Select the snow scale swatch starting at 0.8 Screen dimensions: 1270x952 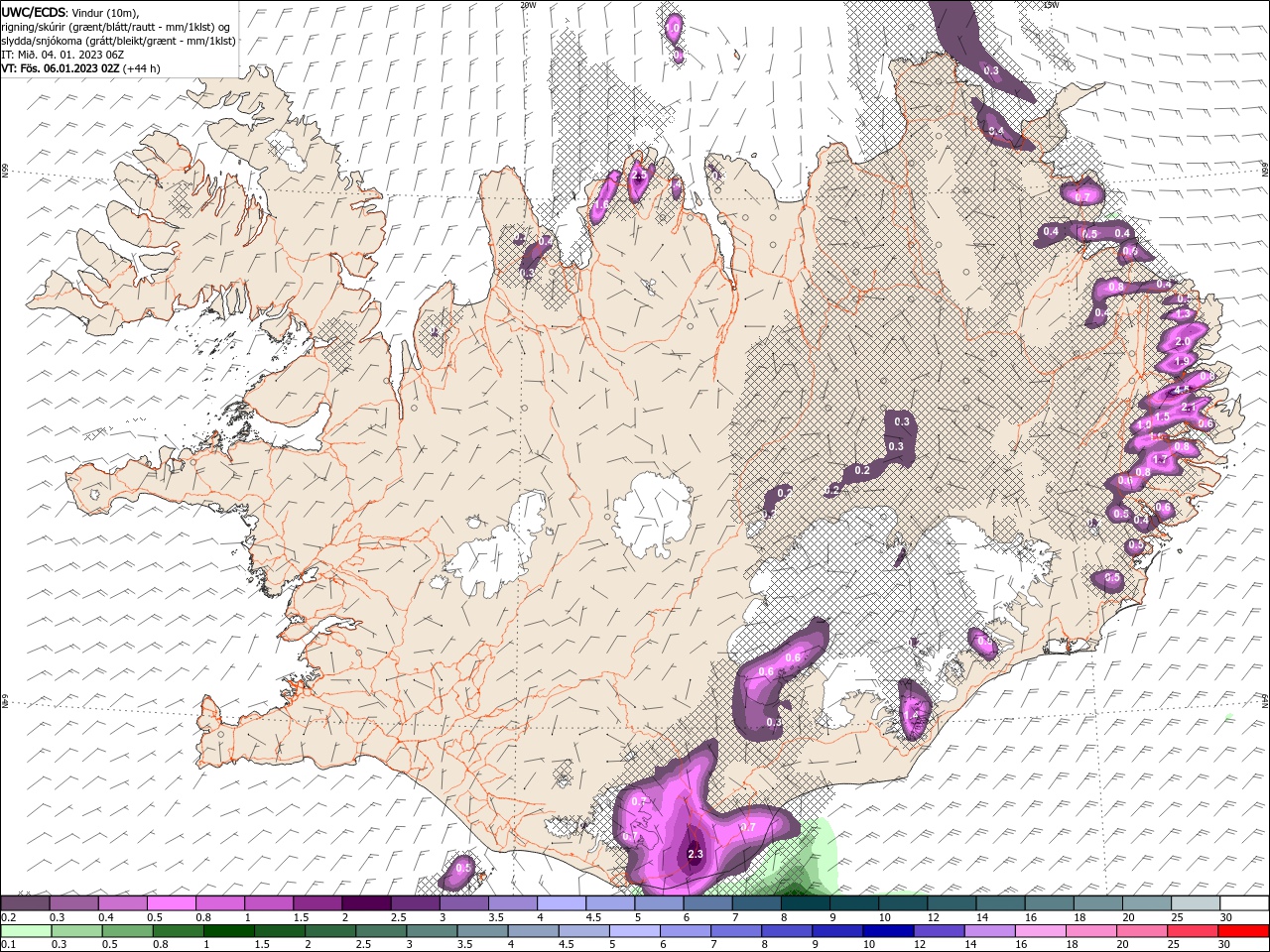click(219, 903)
